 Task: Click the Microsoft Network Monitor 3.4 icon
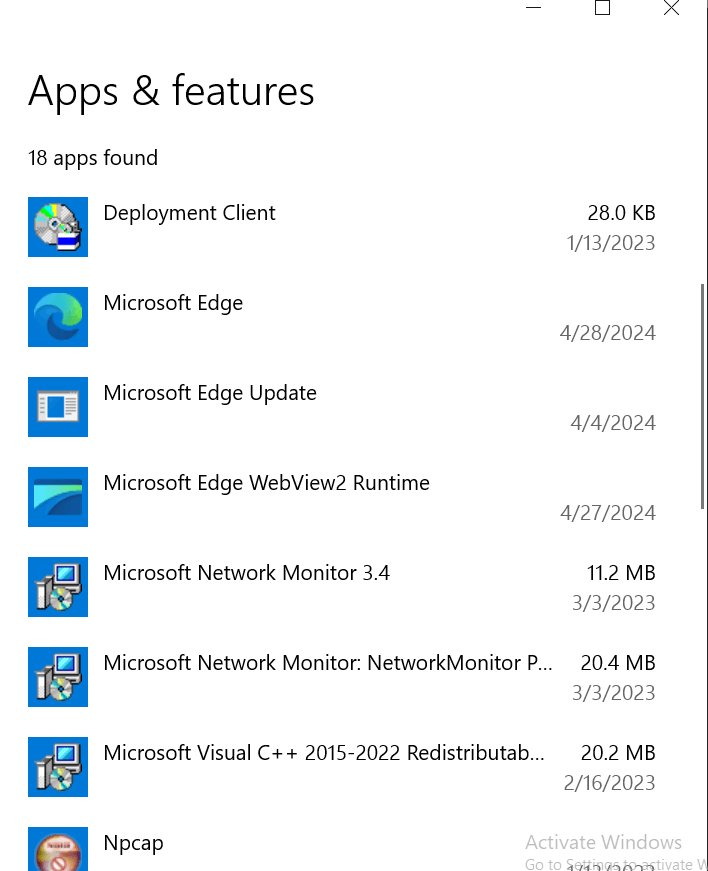(x=58, y=587)
